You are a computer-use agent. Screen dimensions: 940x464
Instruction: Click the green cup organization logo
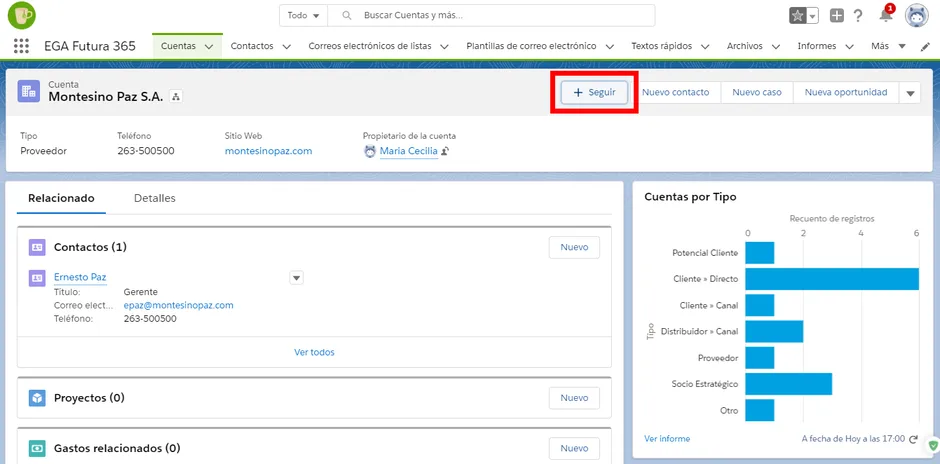tap(22, 16)
